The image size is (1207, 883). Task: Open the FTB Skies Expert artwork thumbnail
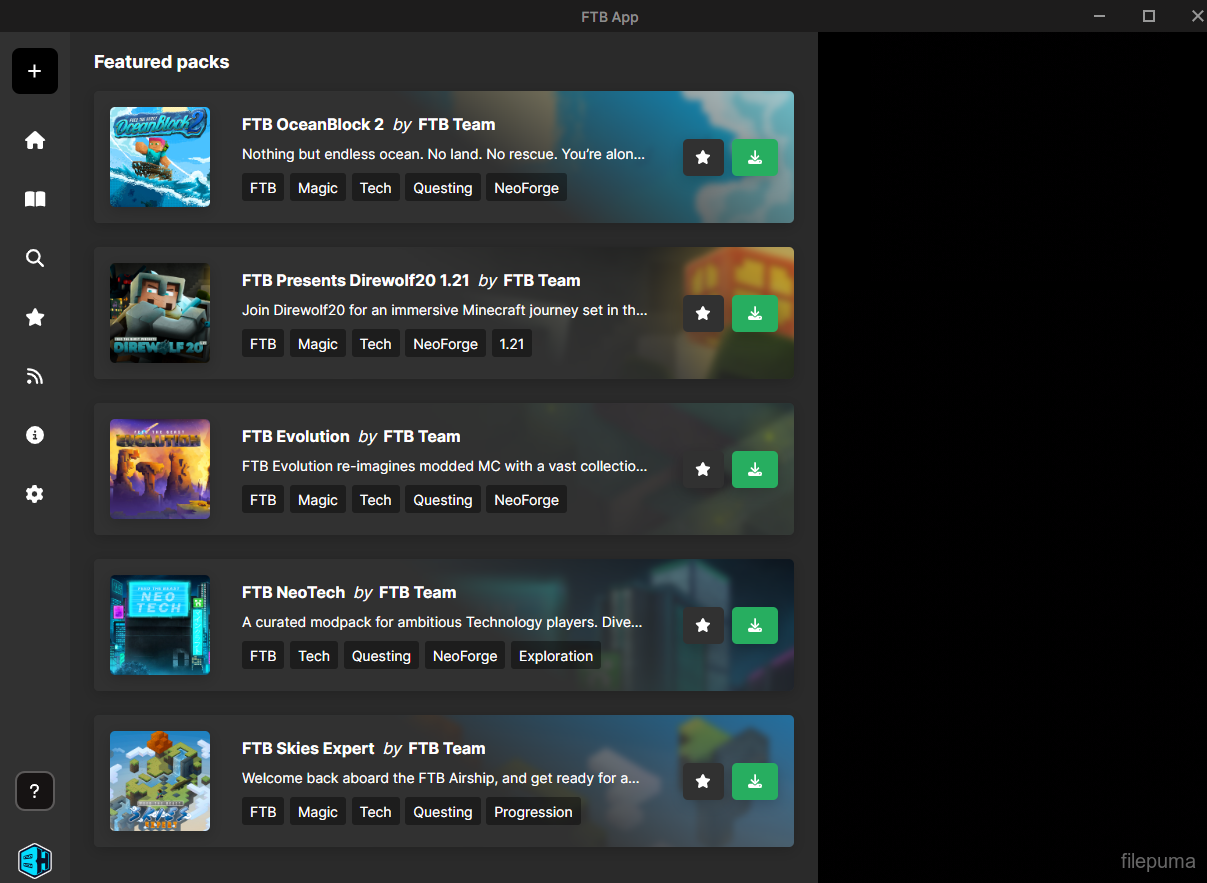pos(160,781)
